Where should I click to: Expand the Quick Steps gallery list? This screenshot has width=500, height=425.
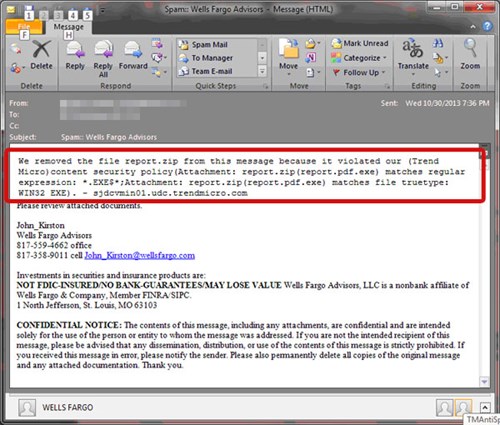pos(262,71)
